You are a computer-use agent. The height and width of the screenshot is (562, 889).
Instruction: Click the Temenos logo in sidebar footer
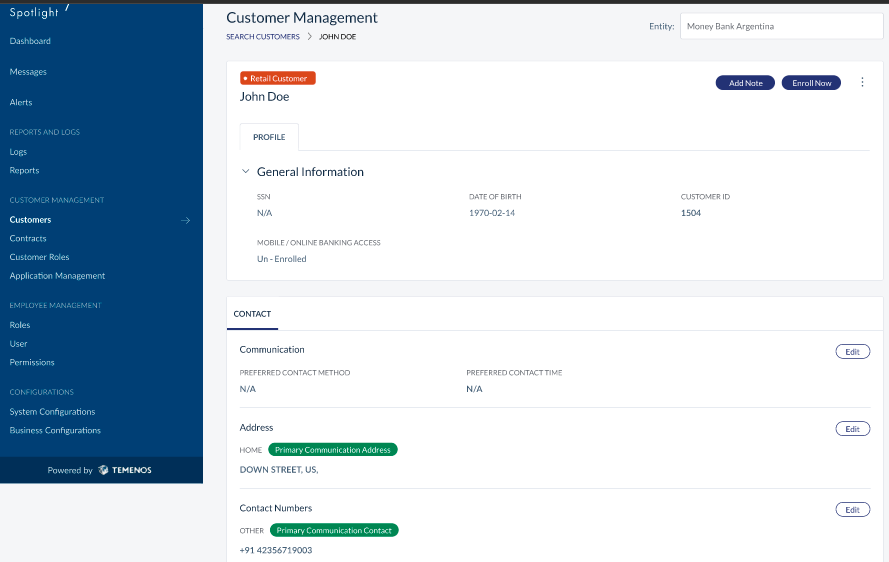point(125,470)
